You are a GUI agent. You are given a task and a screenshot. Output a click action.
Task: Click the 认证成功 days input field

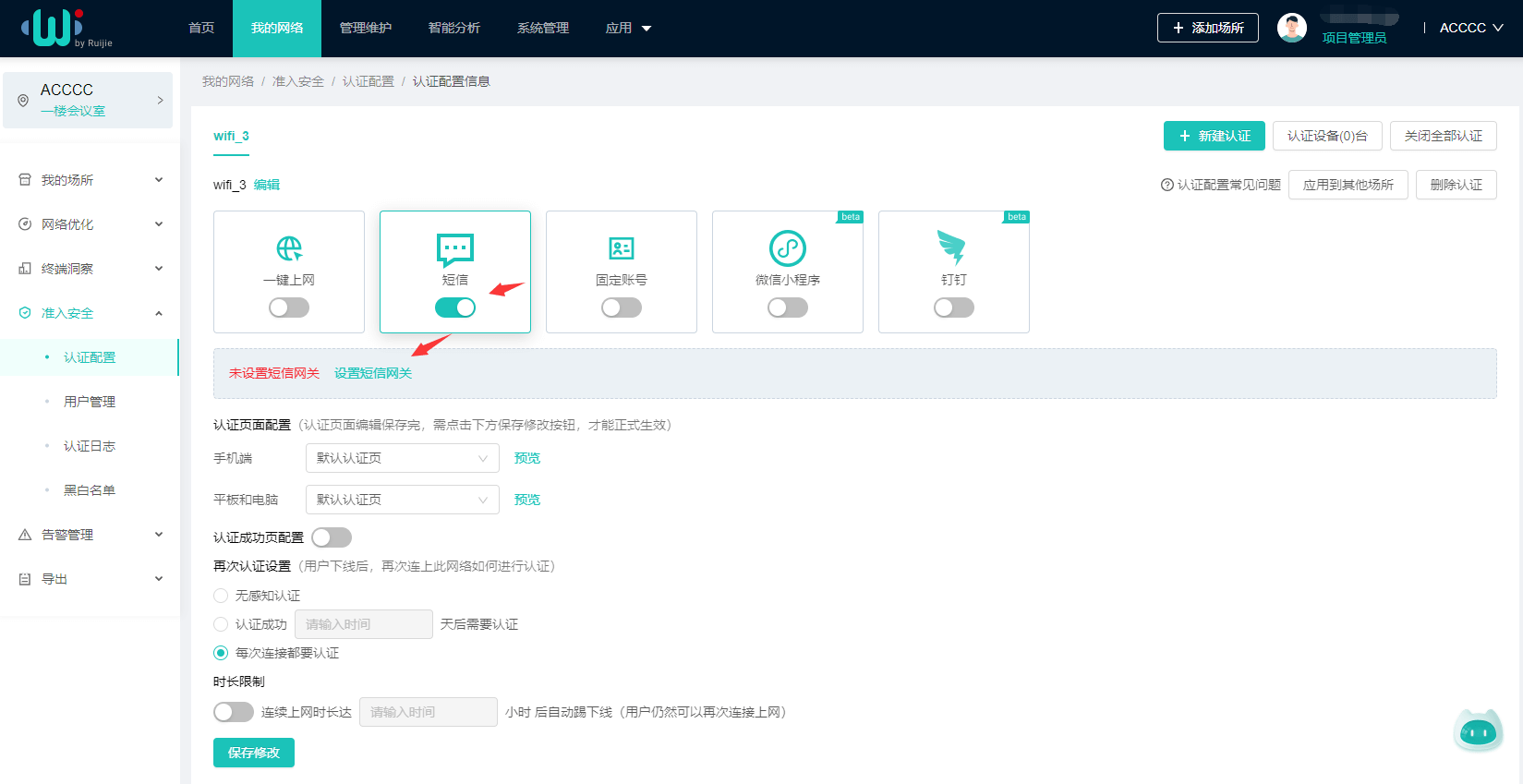point(363,624)
